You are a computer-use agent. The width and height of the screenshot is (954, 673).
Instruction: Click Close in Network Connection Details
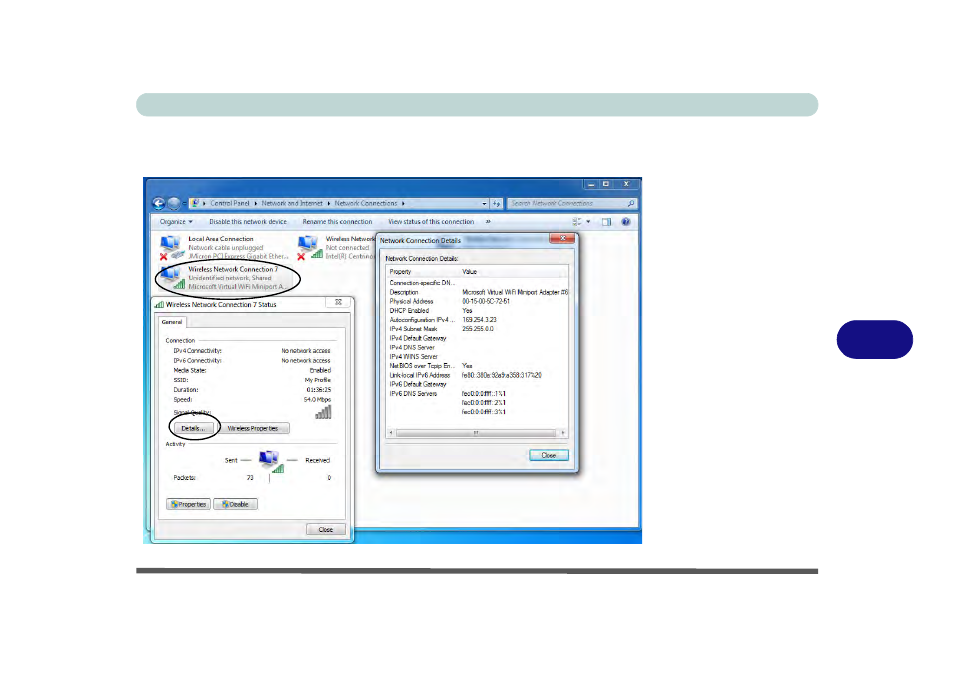click(x=549, y=455)
